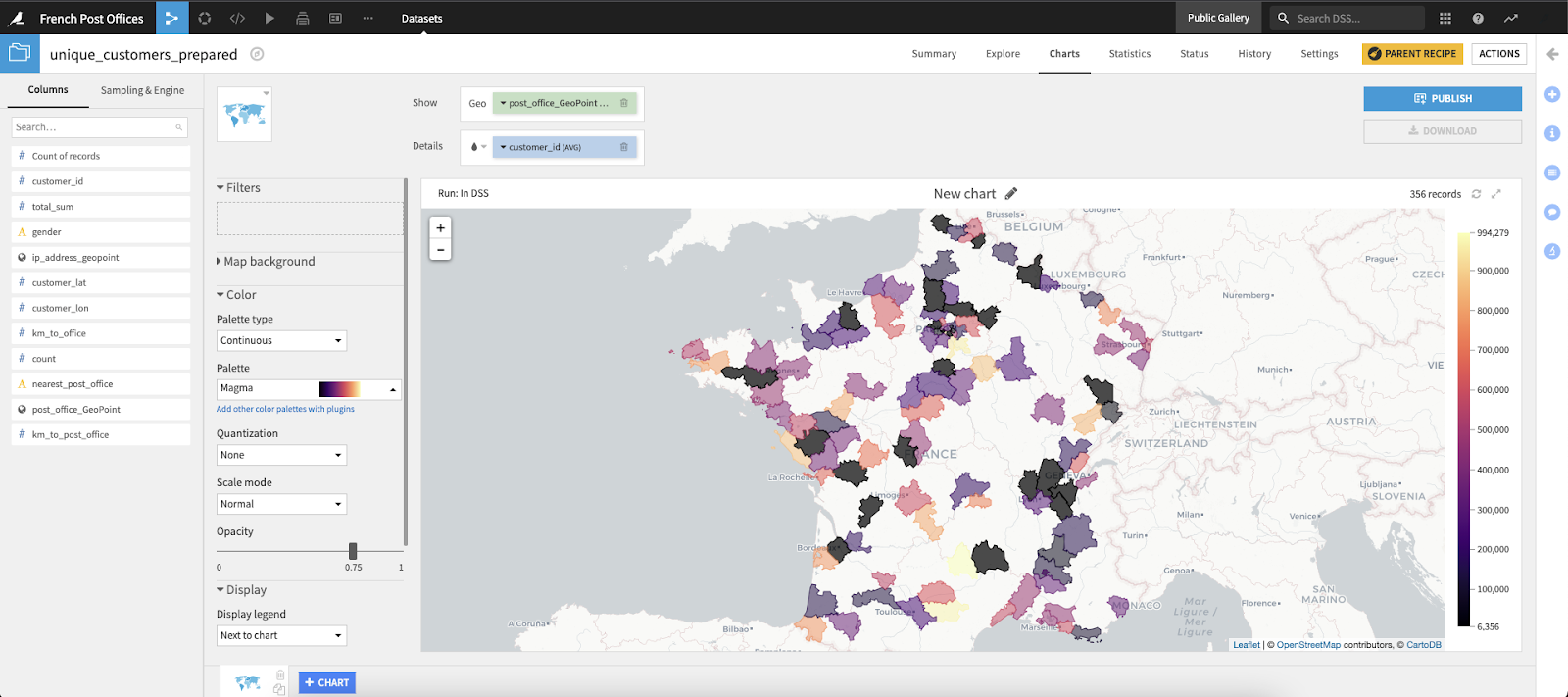The height and width of the screenshot is (697, 1568).
Task: Delete the post_office_GeoPoint geo field
Action: [x=624, y=103]
